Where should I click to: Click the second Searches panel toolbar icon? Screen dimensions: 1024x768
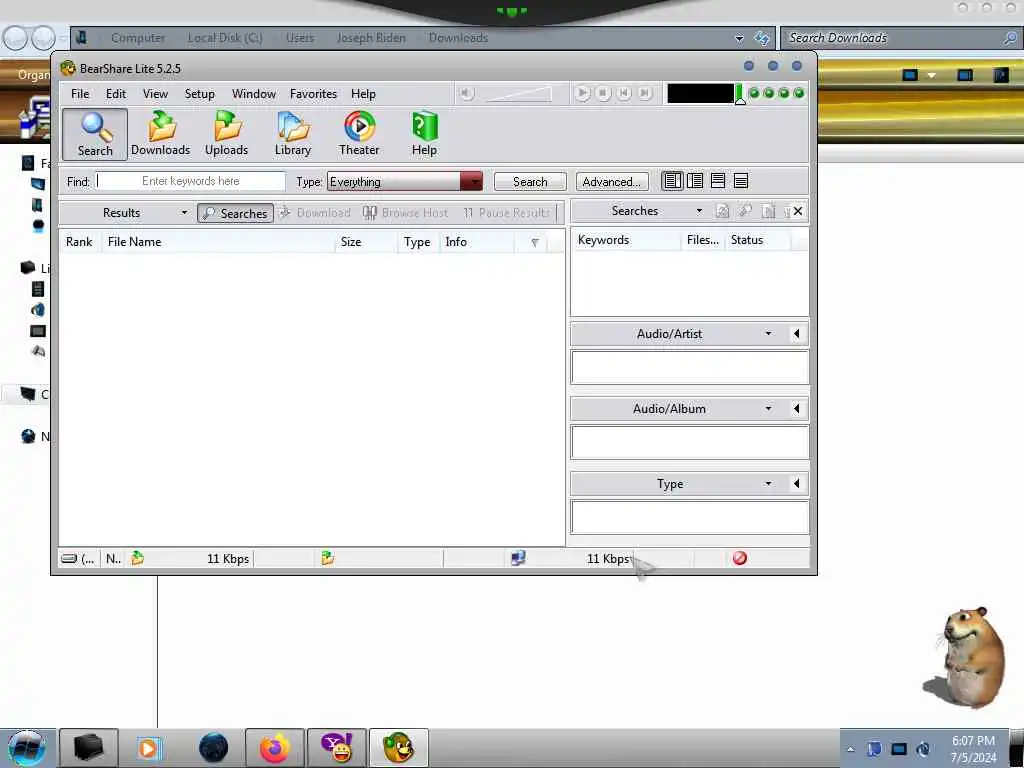(745, 211)
